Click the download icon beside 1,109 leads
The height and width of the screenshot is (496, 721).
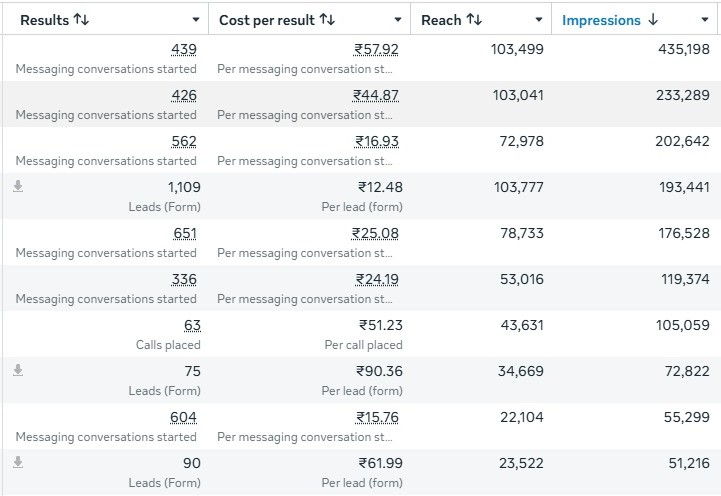pos(17,186)
